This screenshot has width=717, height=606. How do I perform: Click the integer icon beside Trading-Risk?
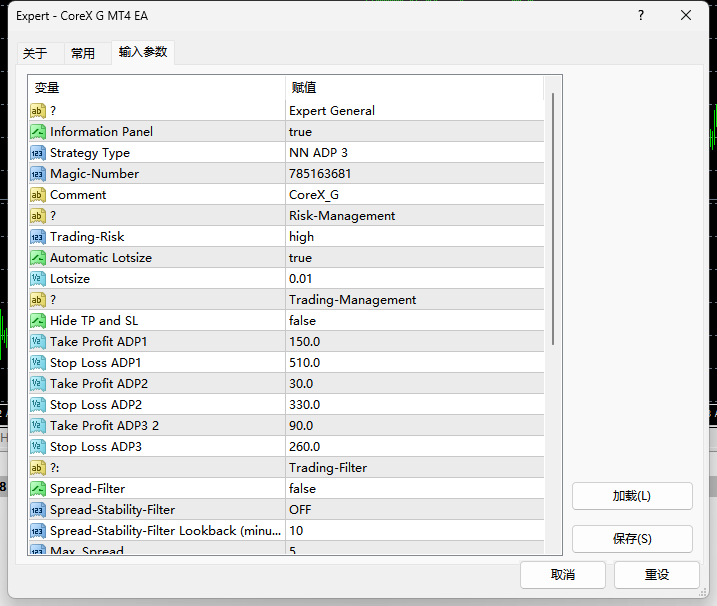pos(38,237)
